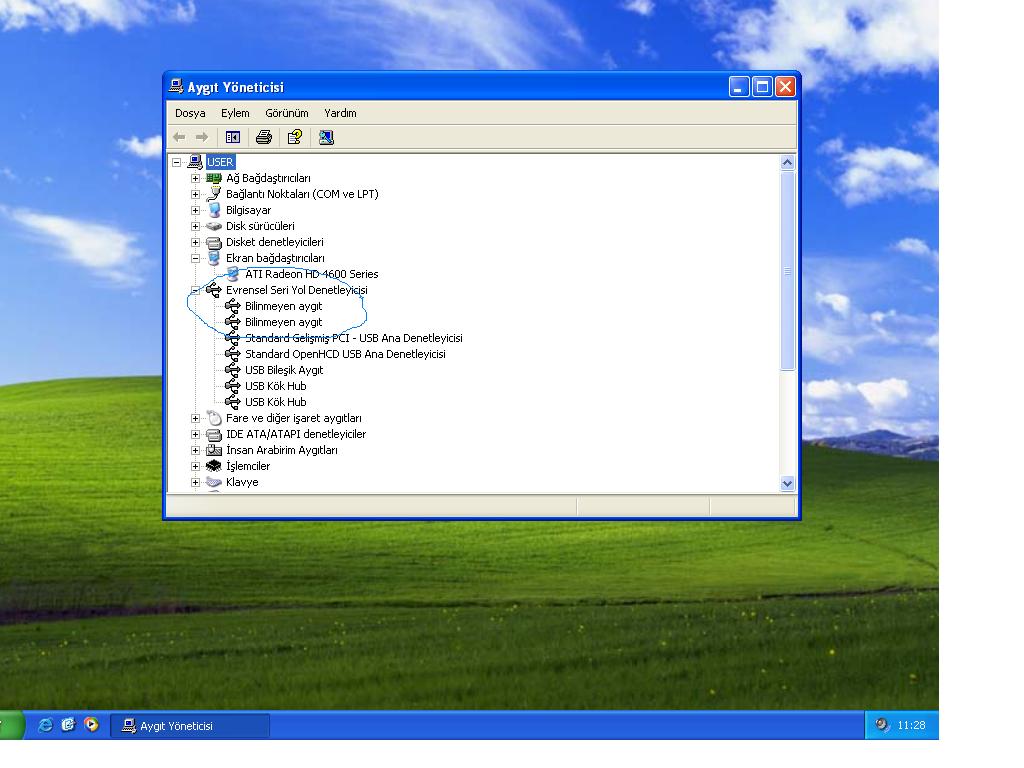Click the Aygıt Yöneticisi taskbar button

(190, 726)
